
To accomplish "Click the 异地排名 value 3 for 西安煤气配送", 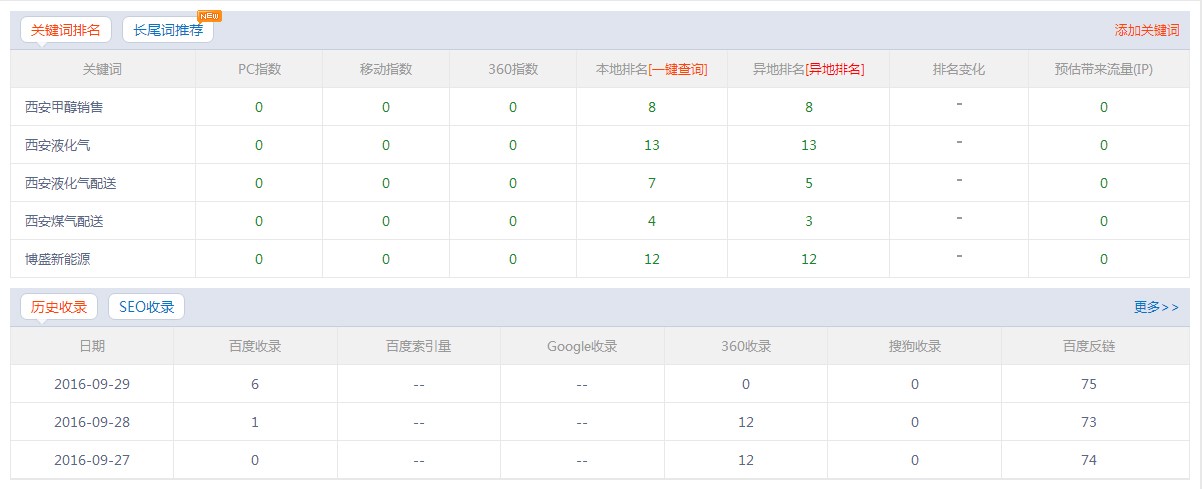I will point(809,221).
